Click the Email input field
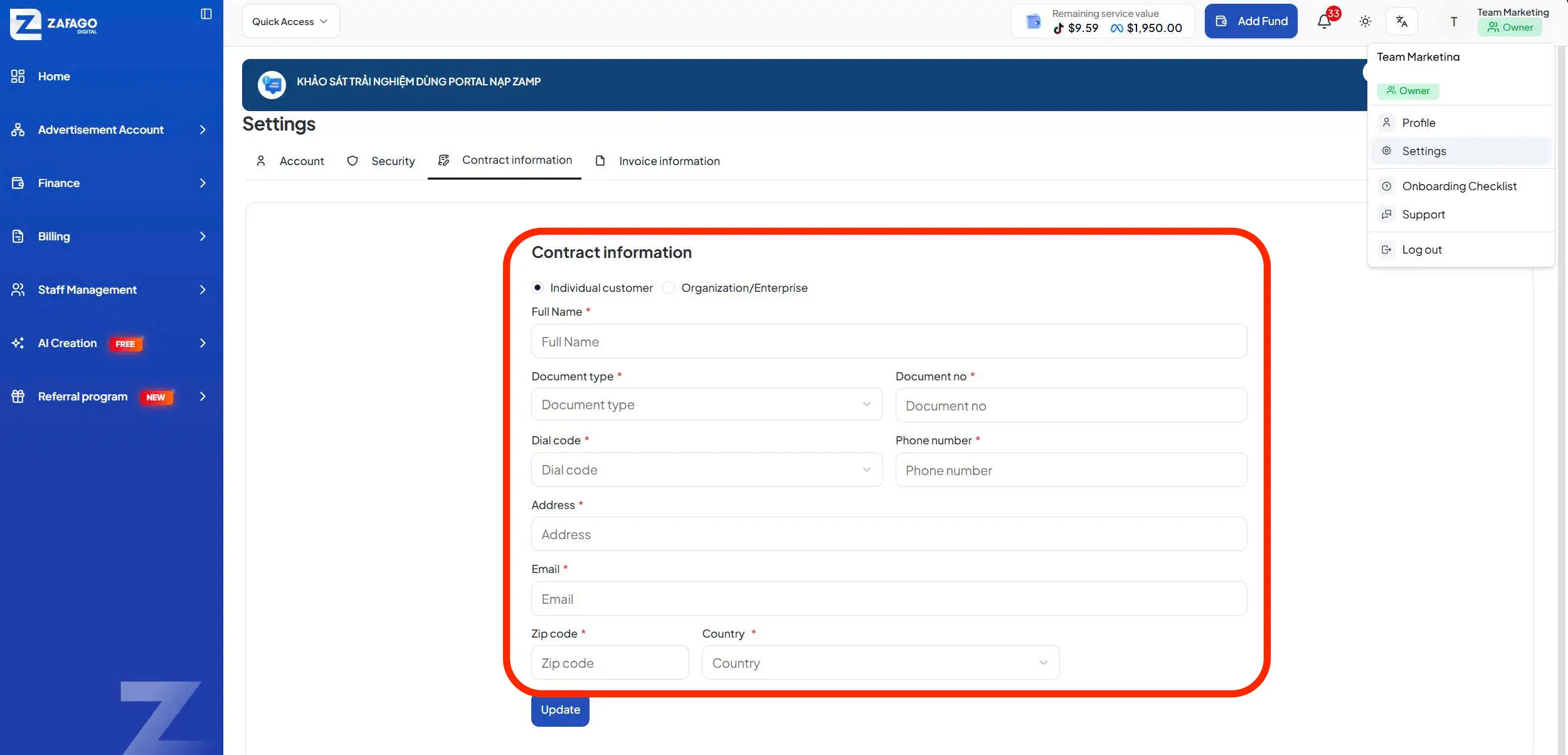This screenshot has width=1568, height=755. click(889, 599)
